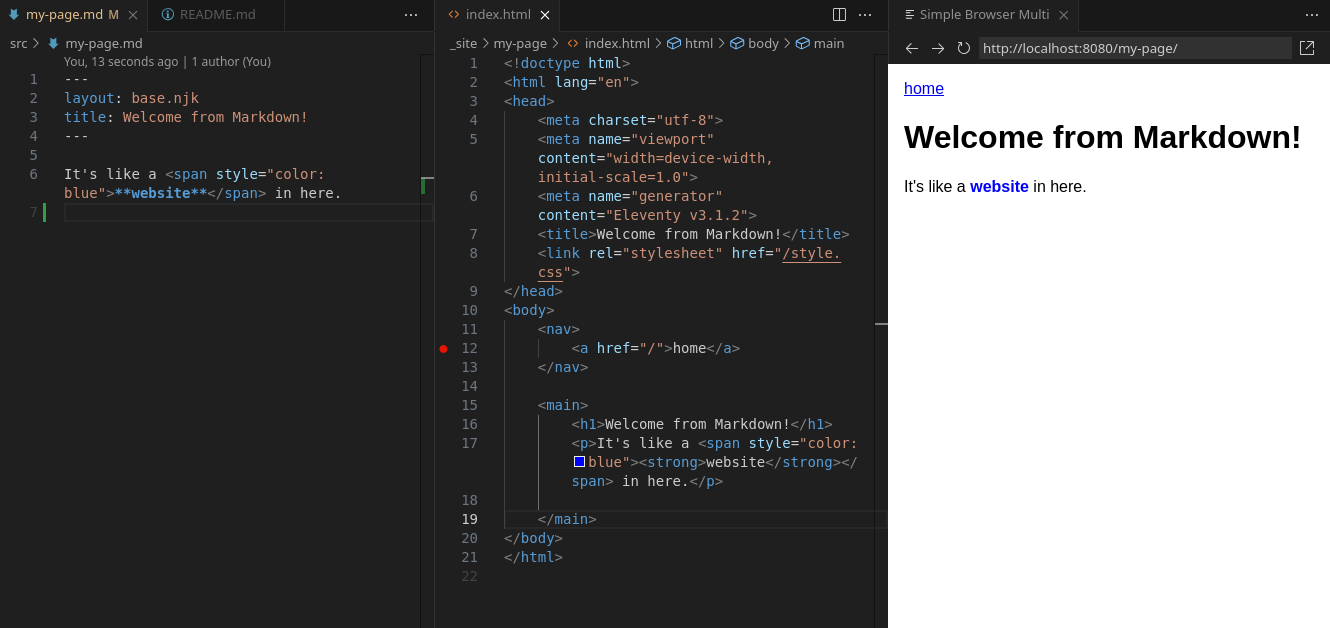Close the index.html tab

click(545, 15)
